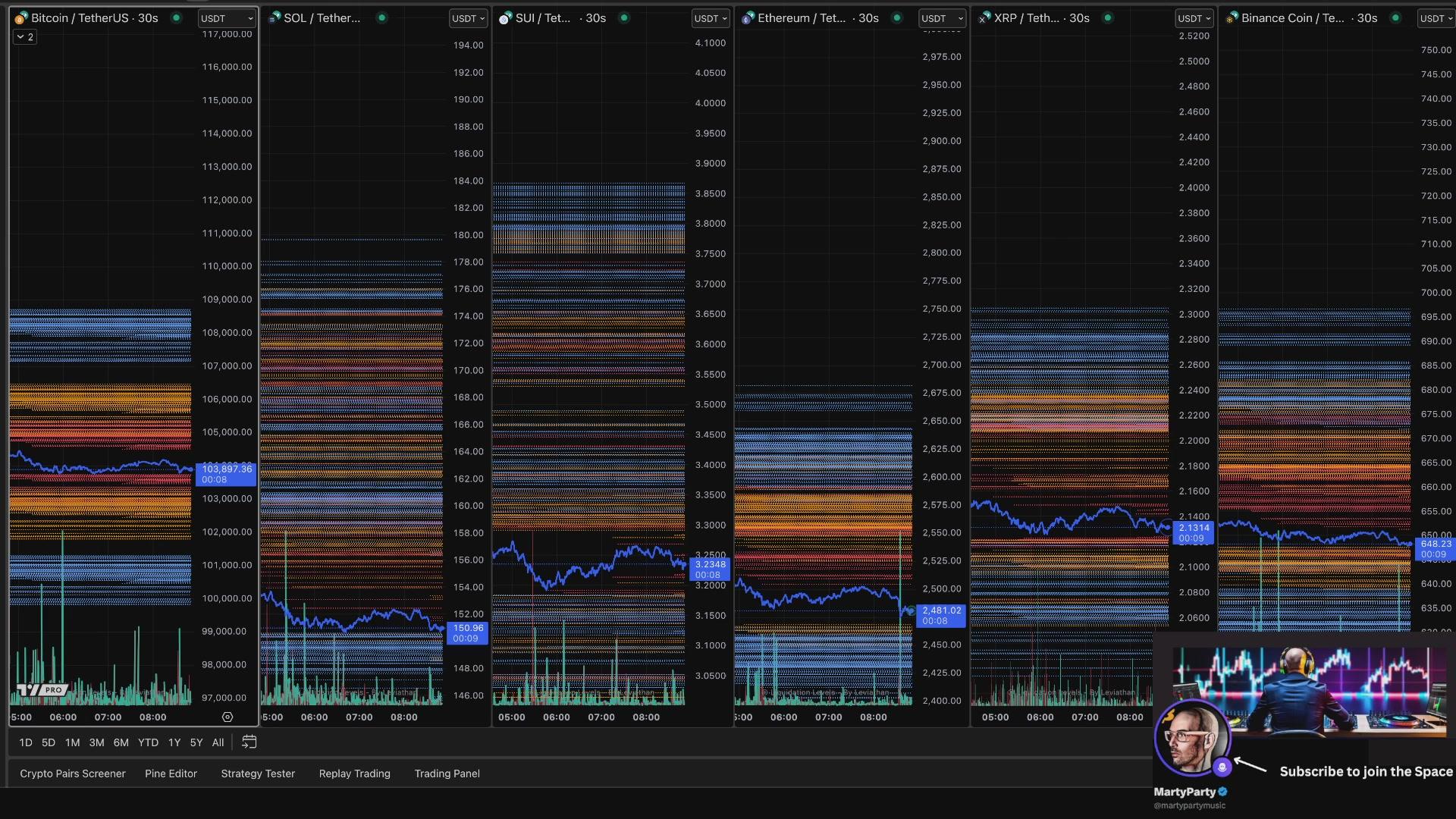This screenshot has height=819, width=1456.
Task: Click the Binance Coin / Tether symbol title
Action: (1293, 18)
